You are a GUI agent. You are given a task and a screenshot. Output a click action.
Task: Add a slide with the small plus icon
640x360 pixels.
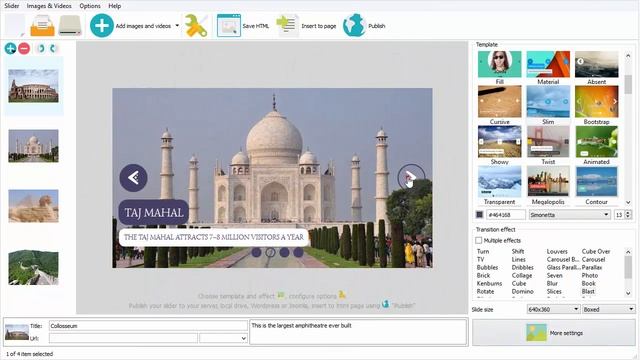point(10,49)
